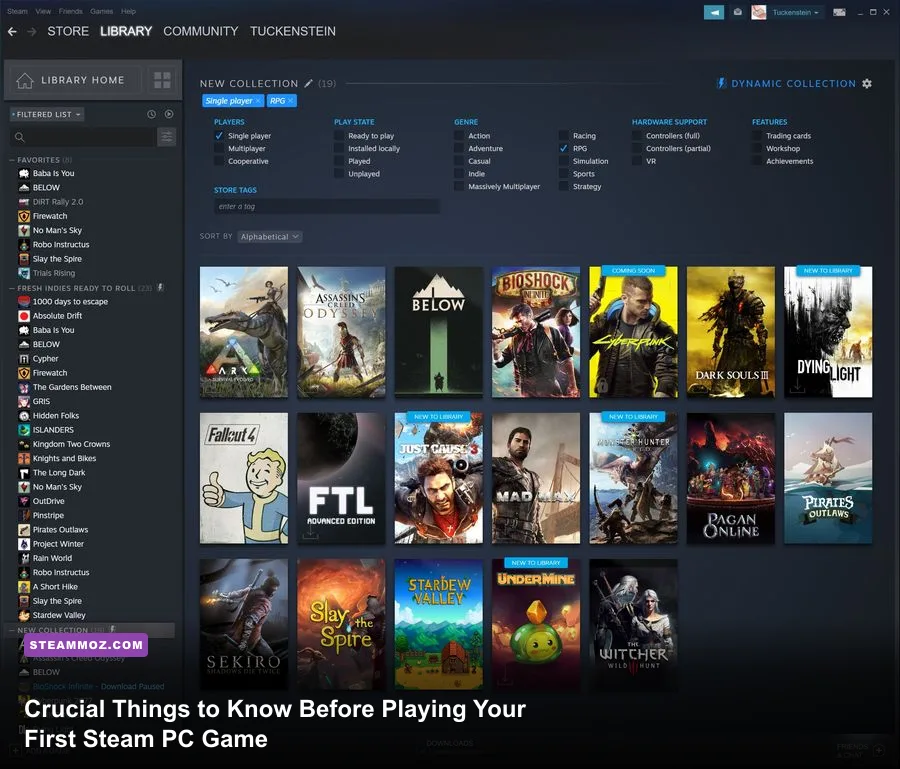Go to the Community tab
Screen dimensions: 900x769
(x=200, y=32)
